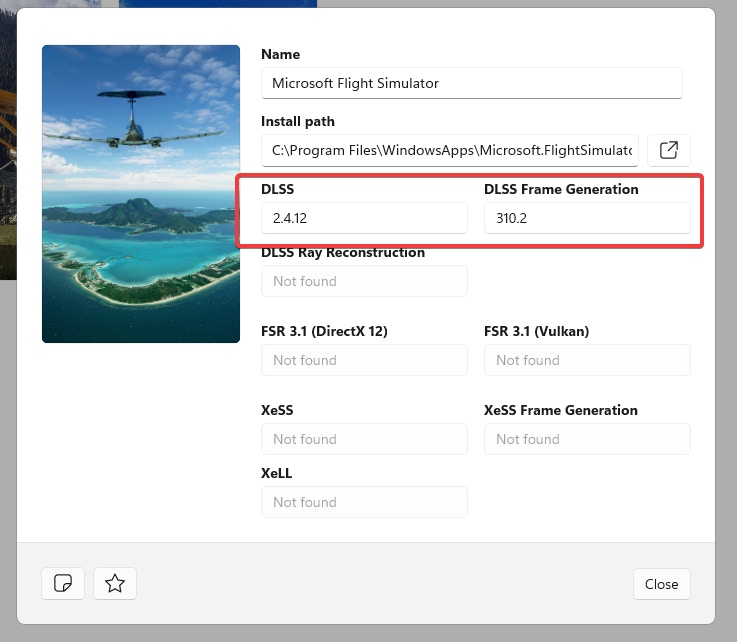Click the "DLSS Frame Generation" heading label

[561, 189]
